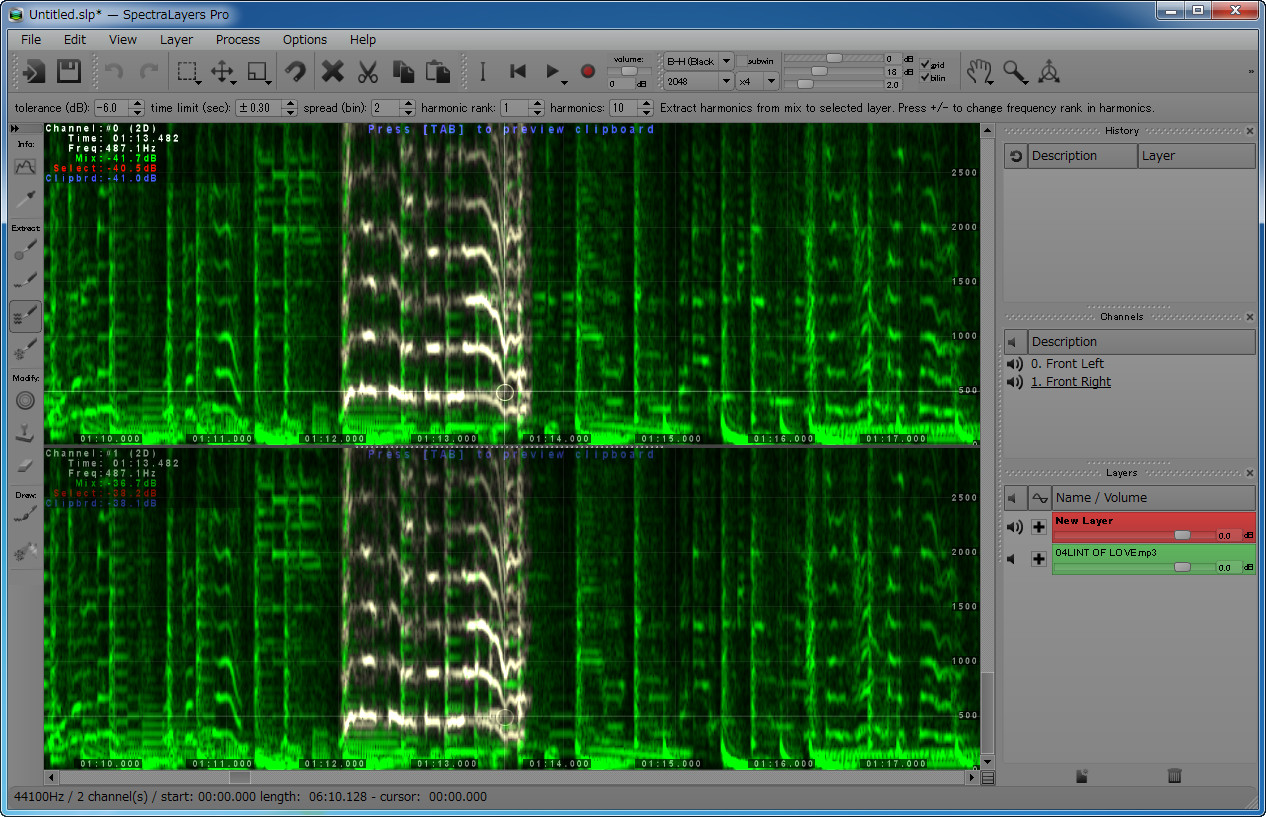Image resolution: width=1266 pixels, height=817 pixels.
Task: Click the harmonics count spinner arrows
Action: 646,108
